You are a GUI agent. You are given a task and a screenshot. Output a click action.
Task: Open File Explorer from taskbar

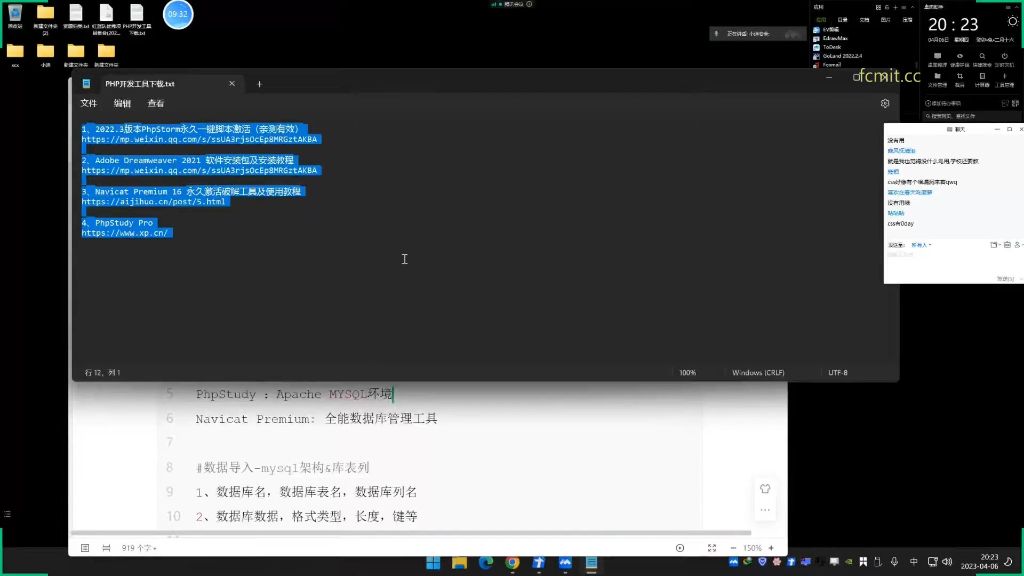(x=459, y=563)
